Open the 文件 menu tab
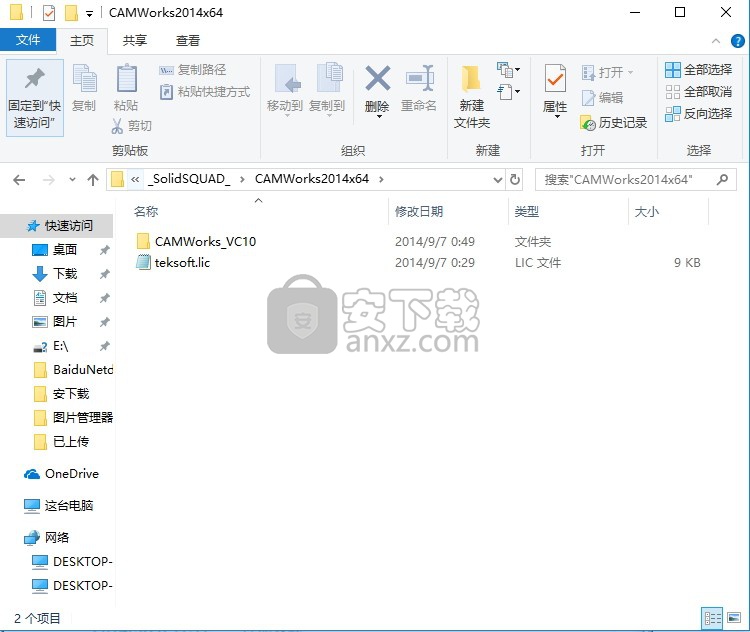The width and height of the screenshot is (750, 632). [28, 40]
